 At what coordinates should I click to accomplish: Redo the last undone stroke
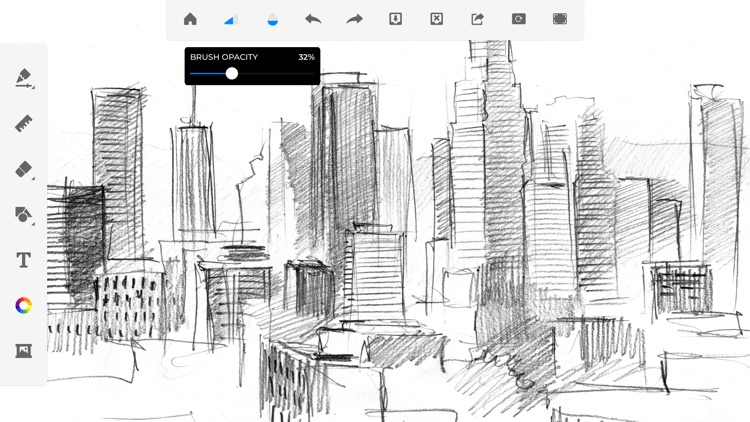point(354,19)
